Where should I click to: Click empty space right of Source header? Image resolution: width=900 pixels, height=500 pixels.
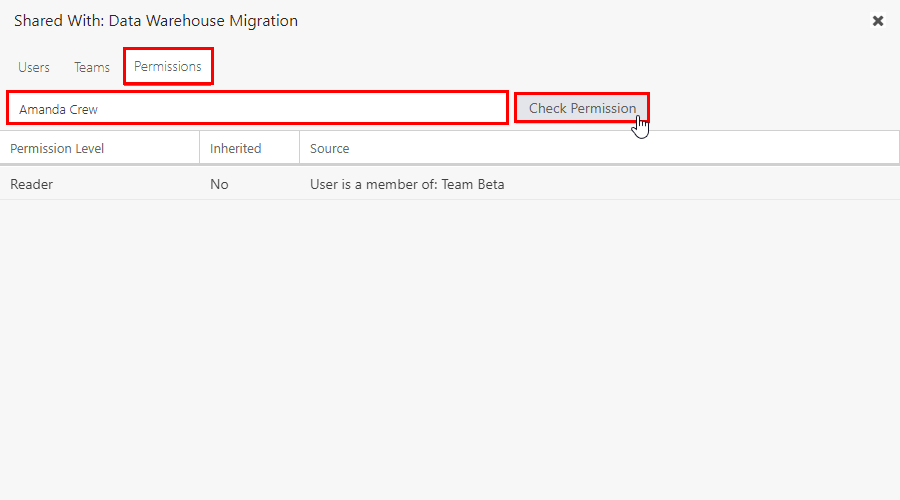pos(624,148)
